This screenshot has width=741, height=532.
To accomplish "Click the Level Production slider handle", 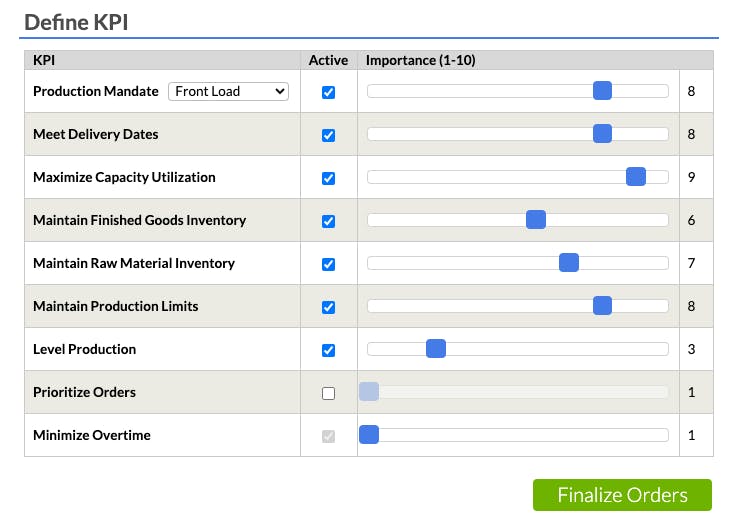I will (x=436, y=349).
